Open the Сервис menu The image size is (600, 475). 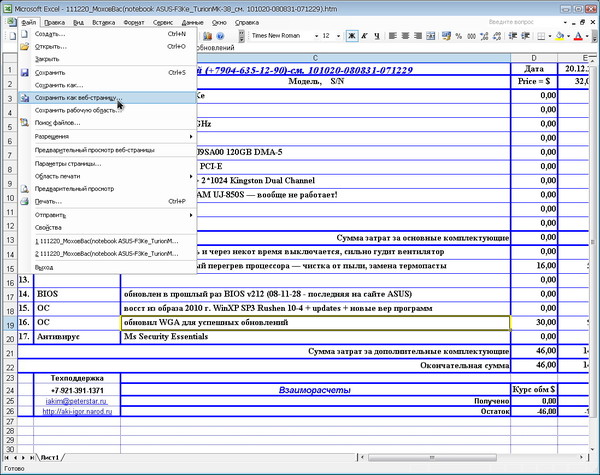click(x=163, y=23)
